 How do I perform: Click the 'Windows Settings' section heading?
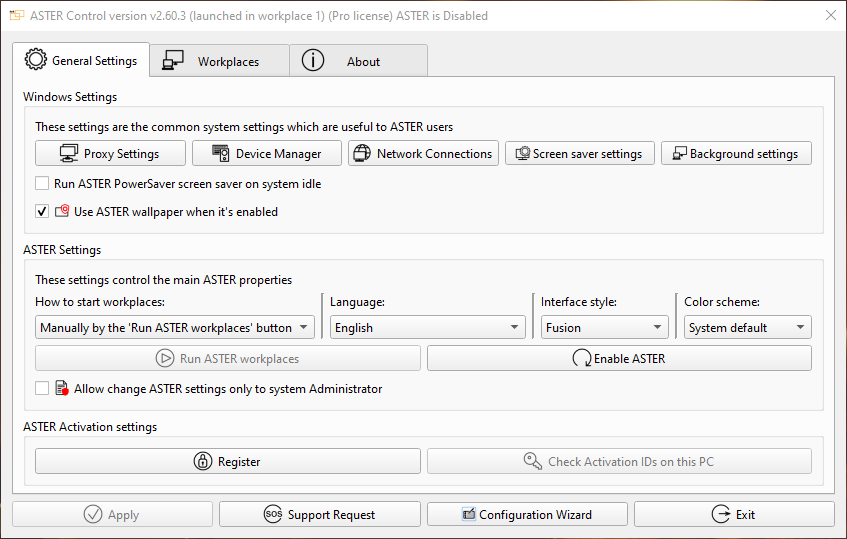70,97
